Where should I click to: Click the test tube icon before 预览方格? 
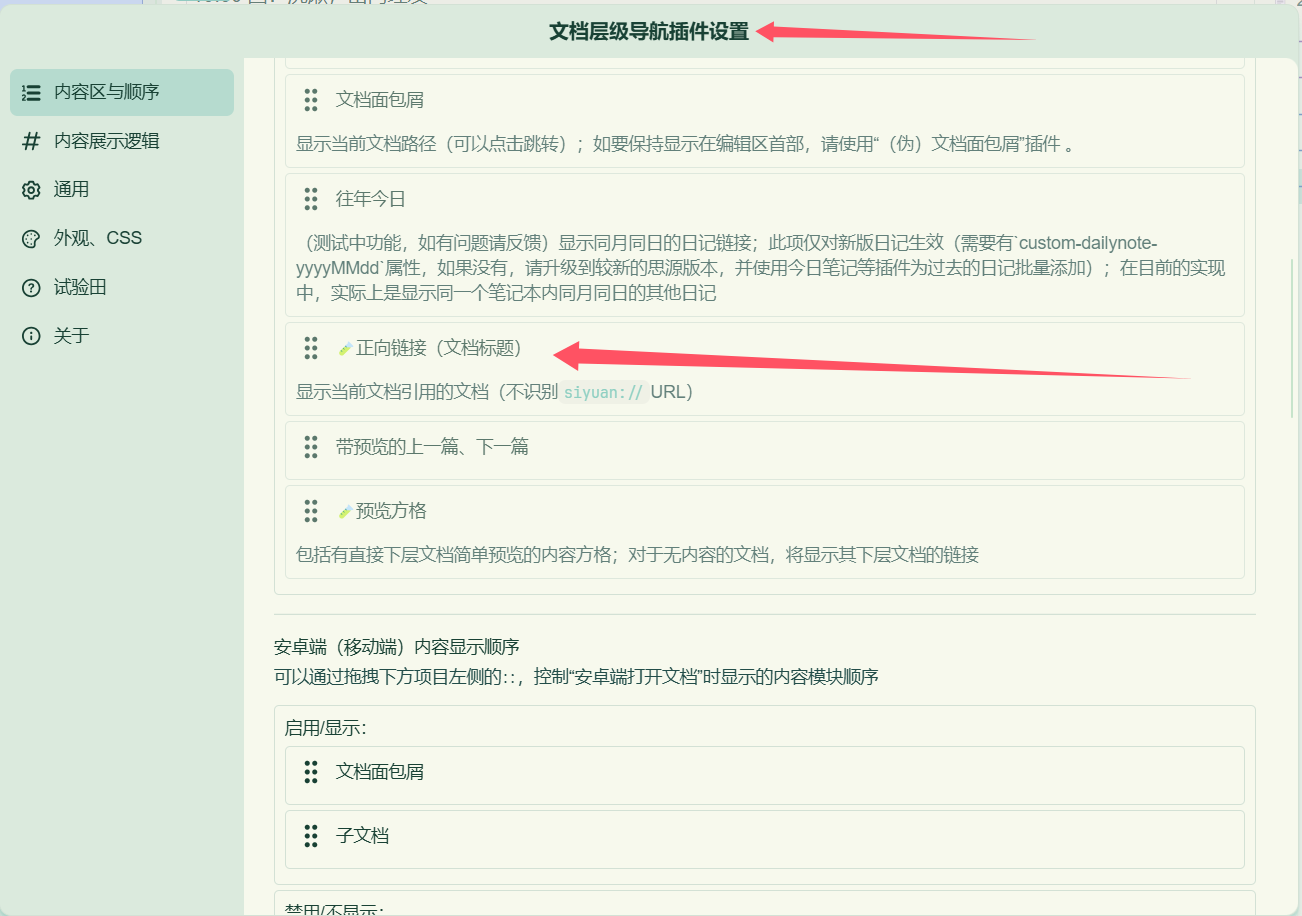tap(345, 511)
